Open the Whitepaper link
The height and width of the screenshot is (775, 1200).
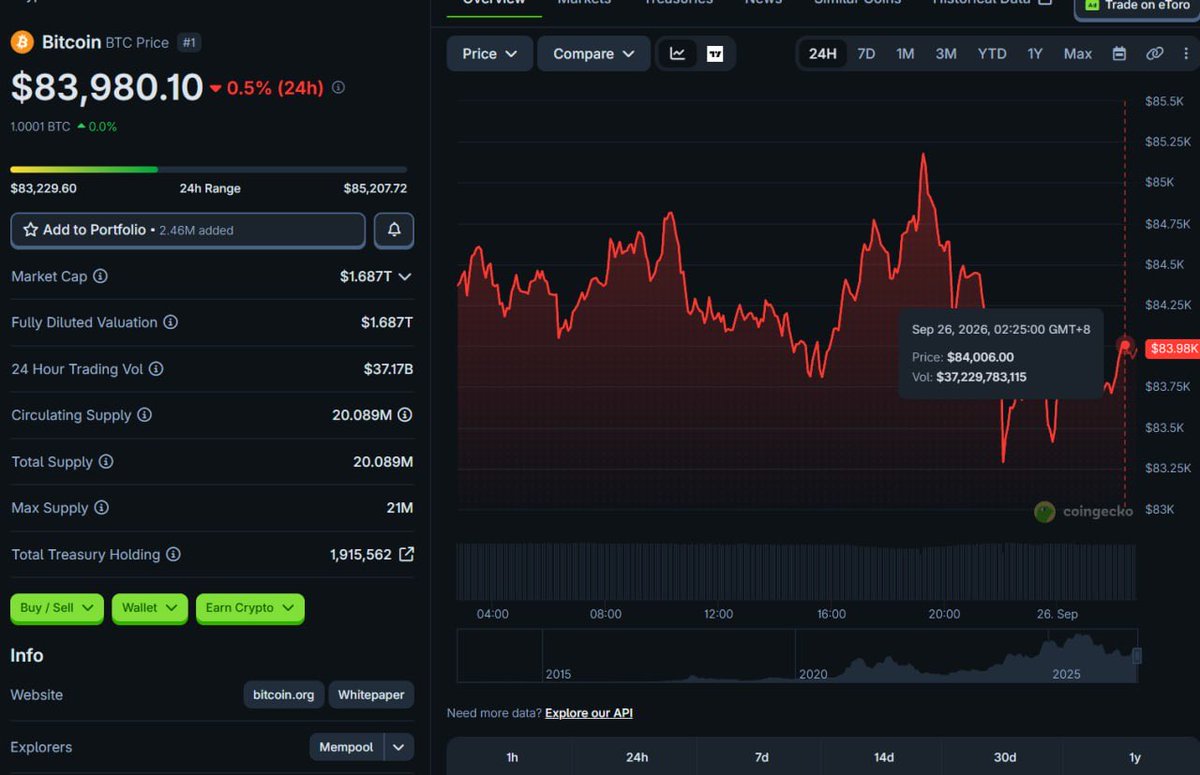[371, 695]
